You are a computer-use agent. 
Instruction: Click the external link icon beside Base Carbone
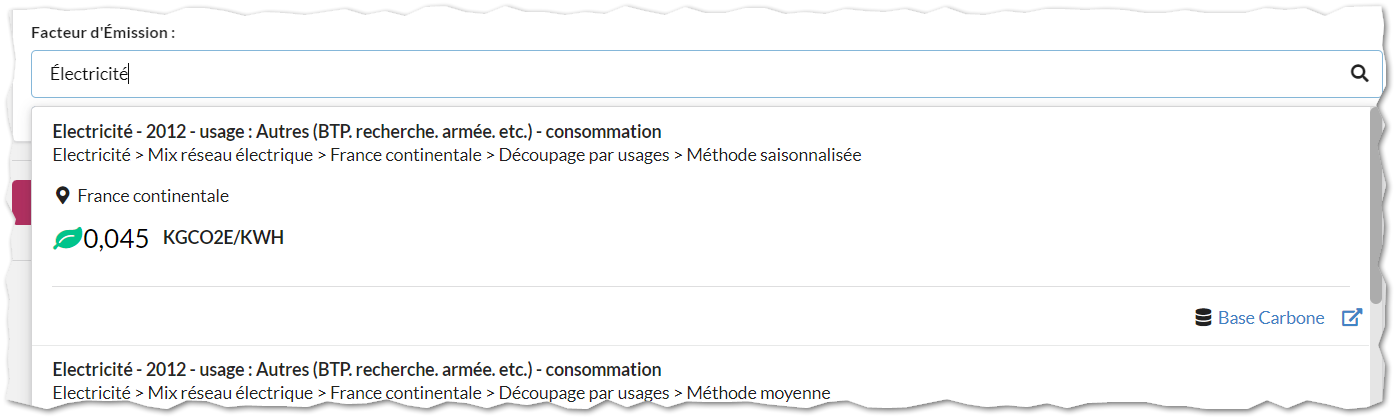click(x=1352, y=318)
